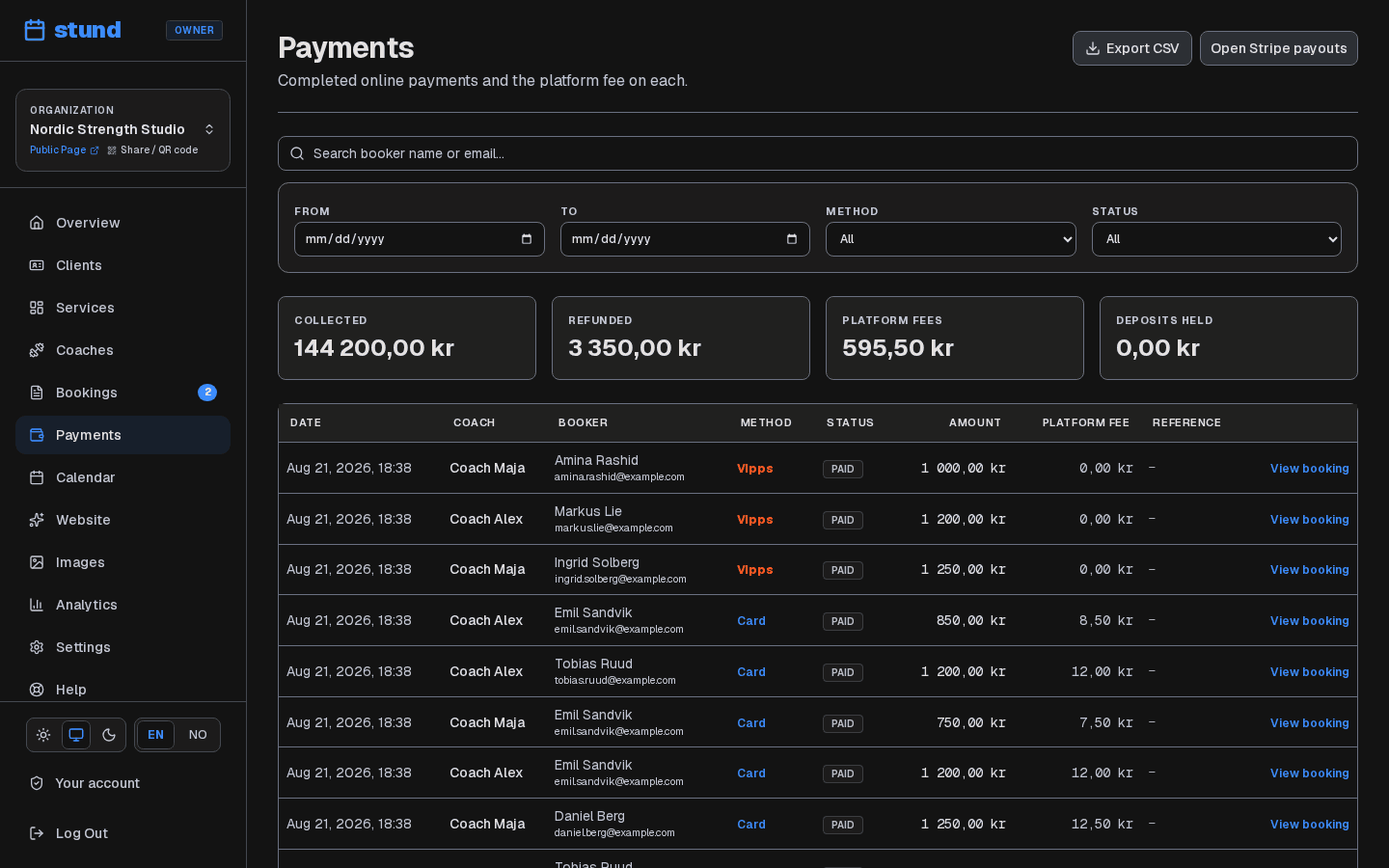1389x868 pixels.
Task: Open Overview in the sidebar
Action: (x=123, y=223)
